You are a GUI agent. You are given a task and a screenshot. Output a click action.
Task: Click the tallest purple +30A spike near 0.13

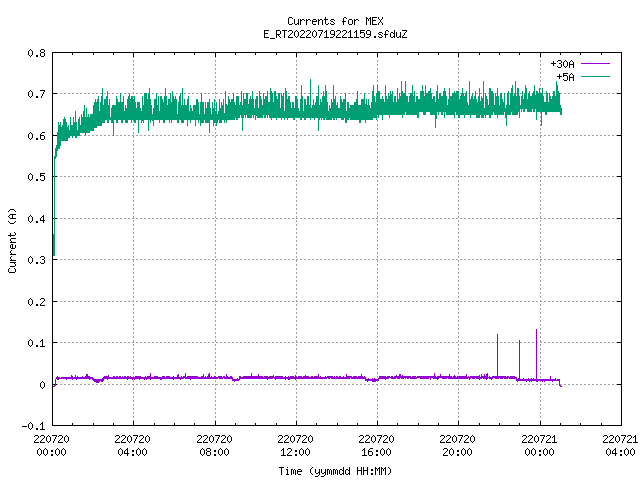(x=536, y=353)
